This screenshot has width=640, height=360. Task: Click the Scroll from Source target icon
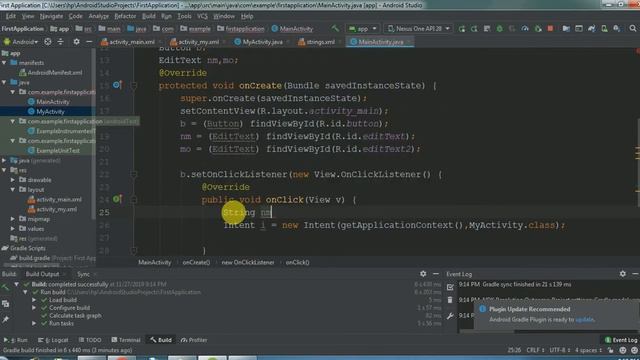(x=48, y=42)
